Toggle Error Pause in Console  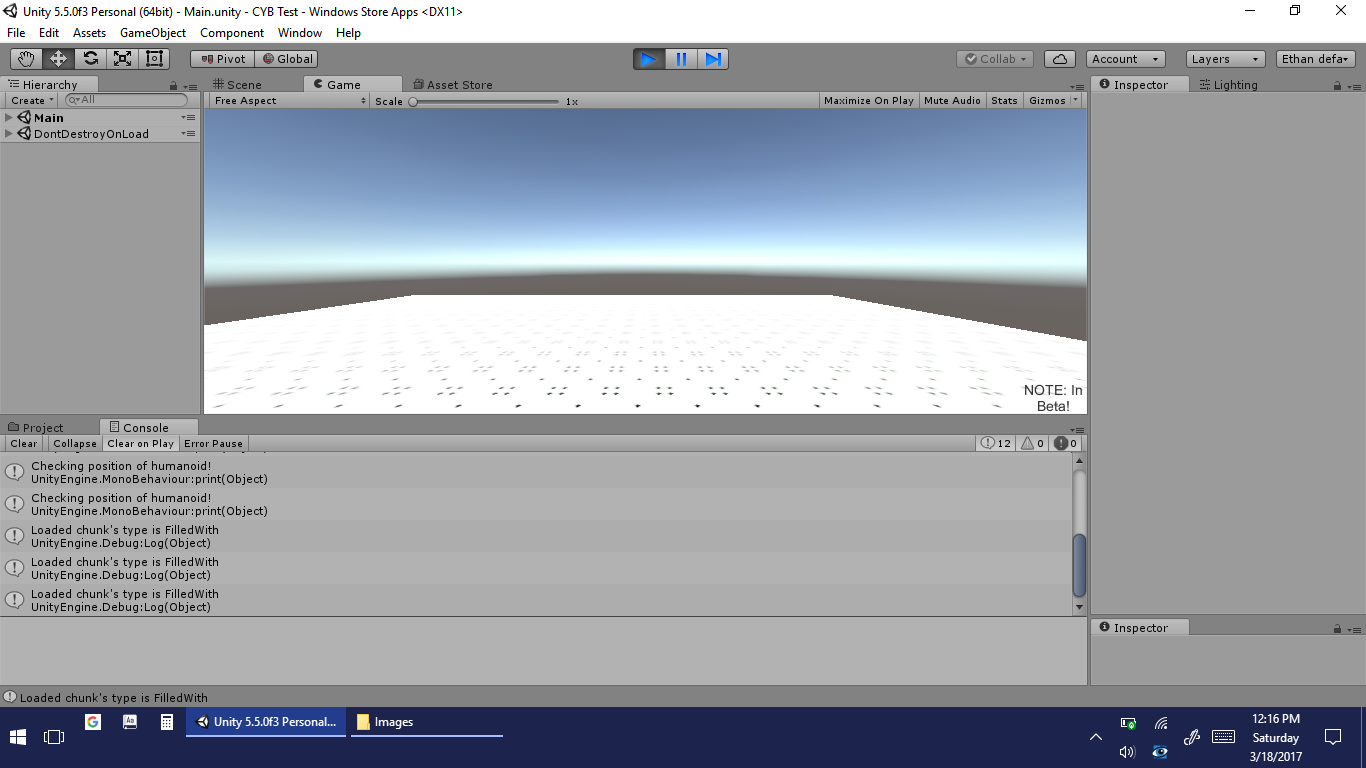[x=213, y=444]
